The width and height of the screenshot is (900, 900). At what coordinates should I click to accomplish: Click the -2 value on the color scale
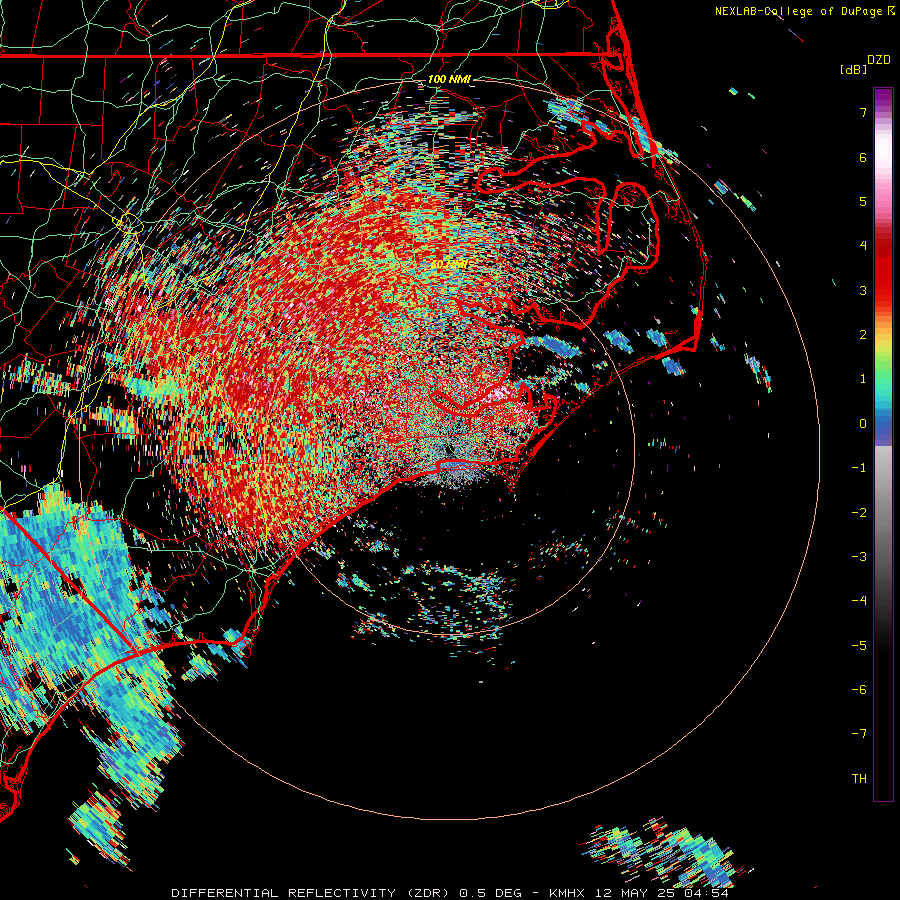(859, 513)
